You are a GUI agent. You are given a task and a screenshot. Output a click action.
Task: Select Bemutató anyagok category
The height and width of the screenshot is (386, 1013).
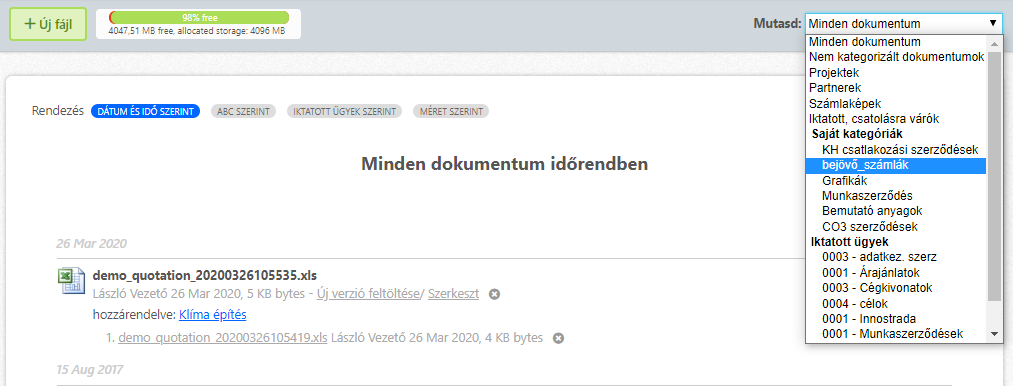point(895,211)
